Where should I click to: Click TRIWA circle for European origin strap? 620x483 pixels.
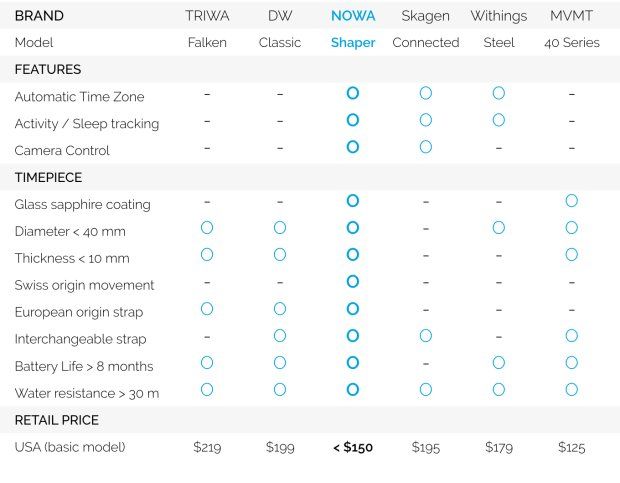point(207,308)
